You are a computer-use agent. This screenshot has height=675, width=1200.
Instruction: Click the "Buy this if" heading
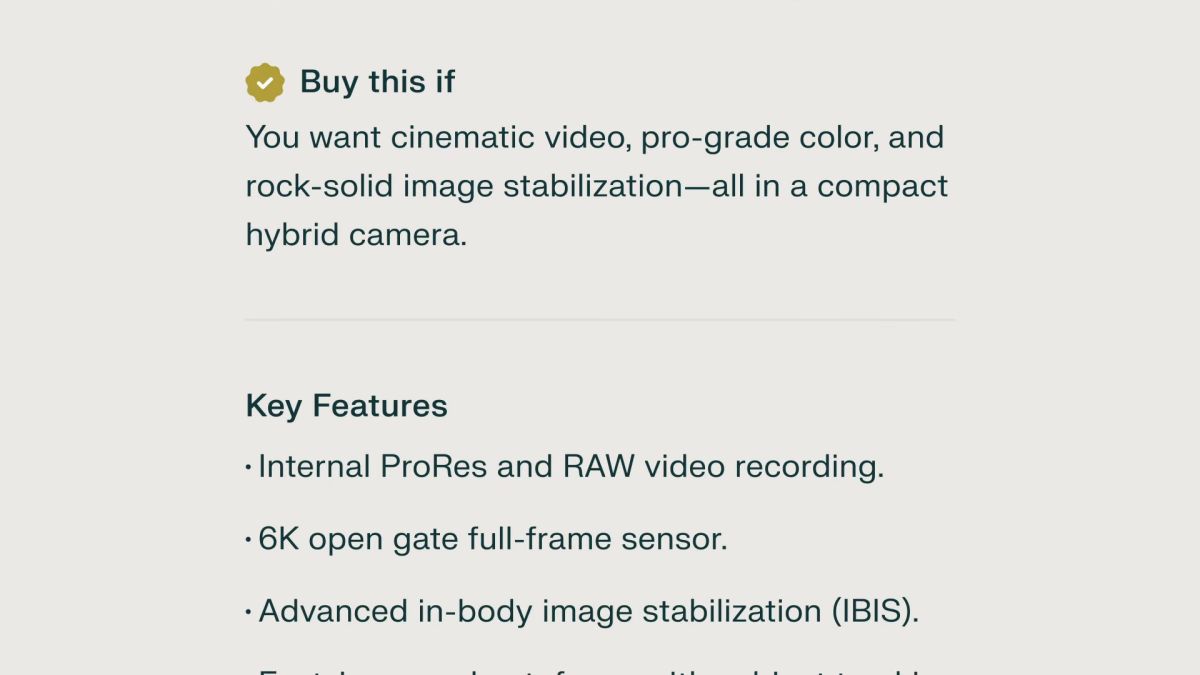(377, 82)
